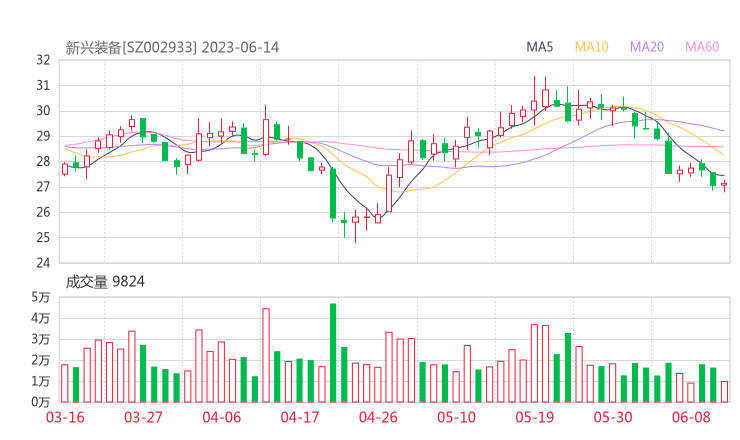Click the price axis value 31
The image size is (740, 440).
click(43, 85)
